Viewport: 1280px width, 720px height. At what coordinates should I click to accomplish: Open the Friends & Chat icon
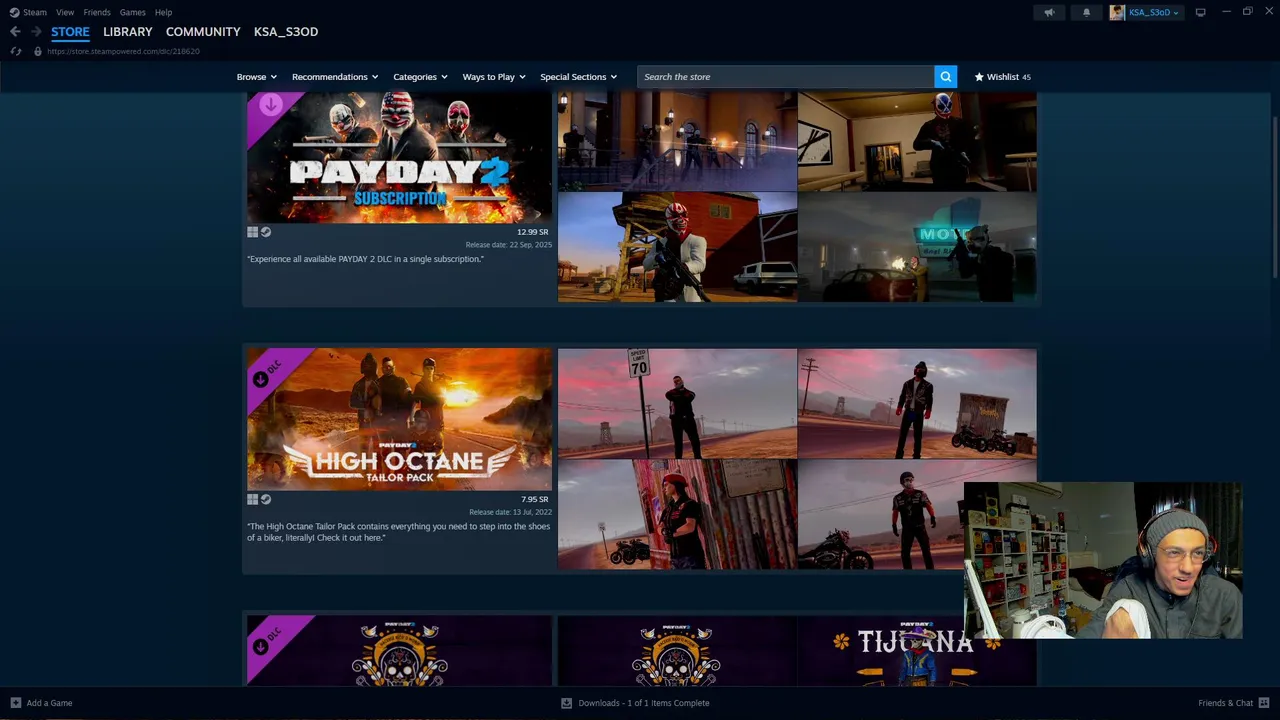pos(1265,703)
